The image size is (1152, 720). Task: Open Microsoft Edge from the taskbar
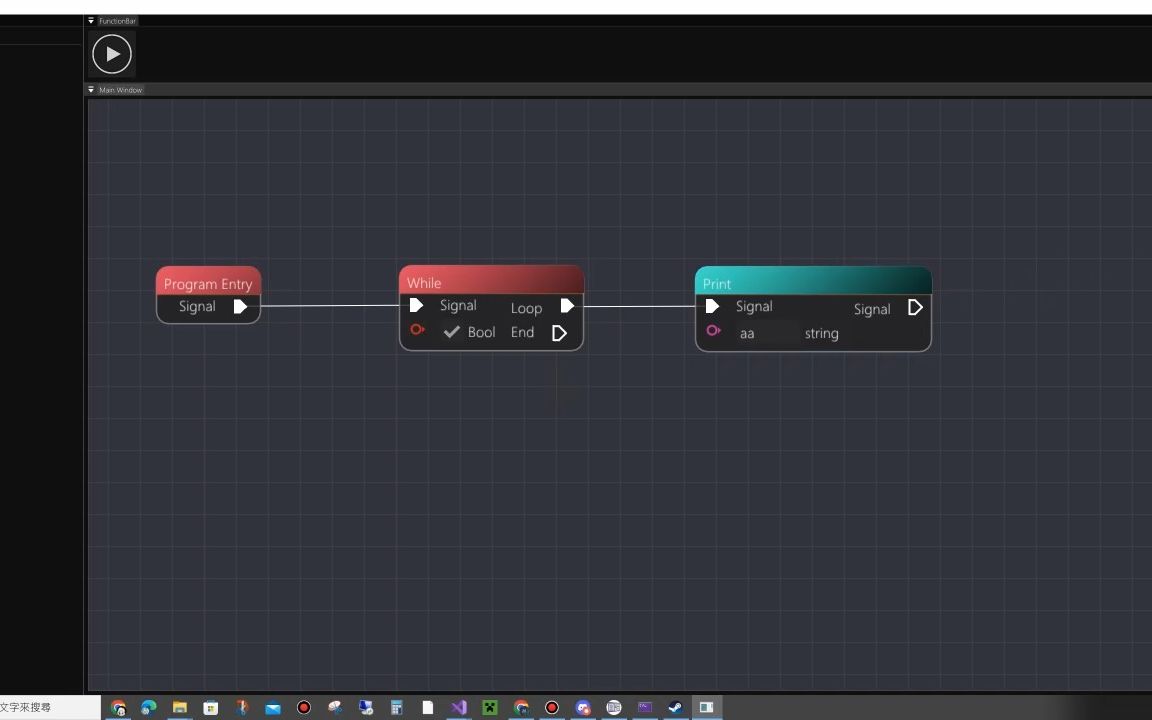pyautogui.click(x=148, y=708)
